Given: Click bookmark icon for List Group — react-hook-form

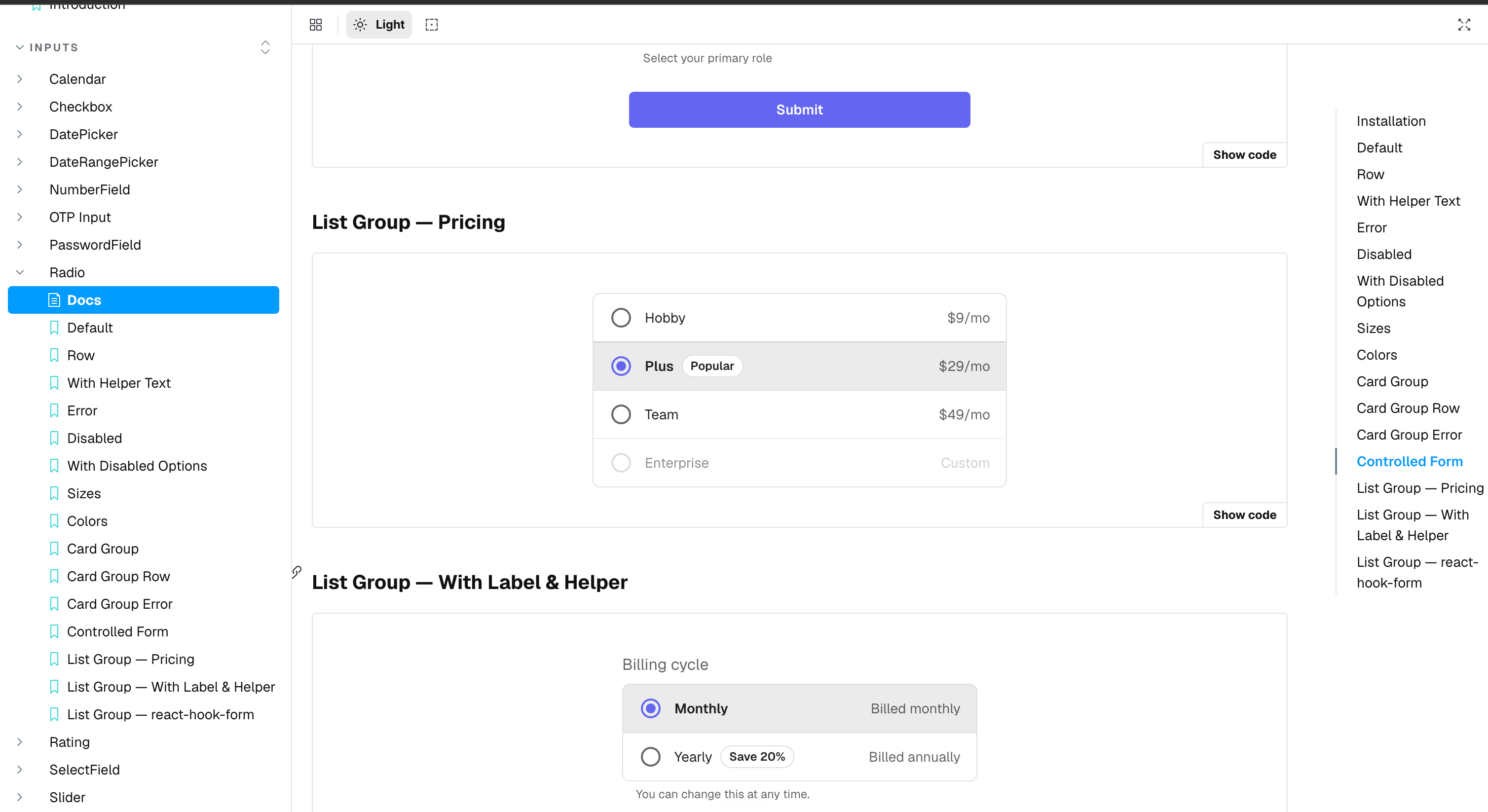Looking at the screenshot, I should [x=54, y=715].
